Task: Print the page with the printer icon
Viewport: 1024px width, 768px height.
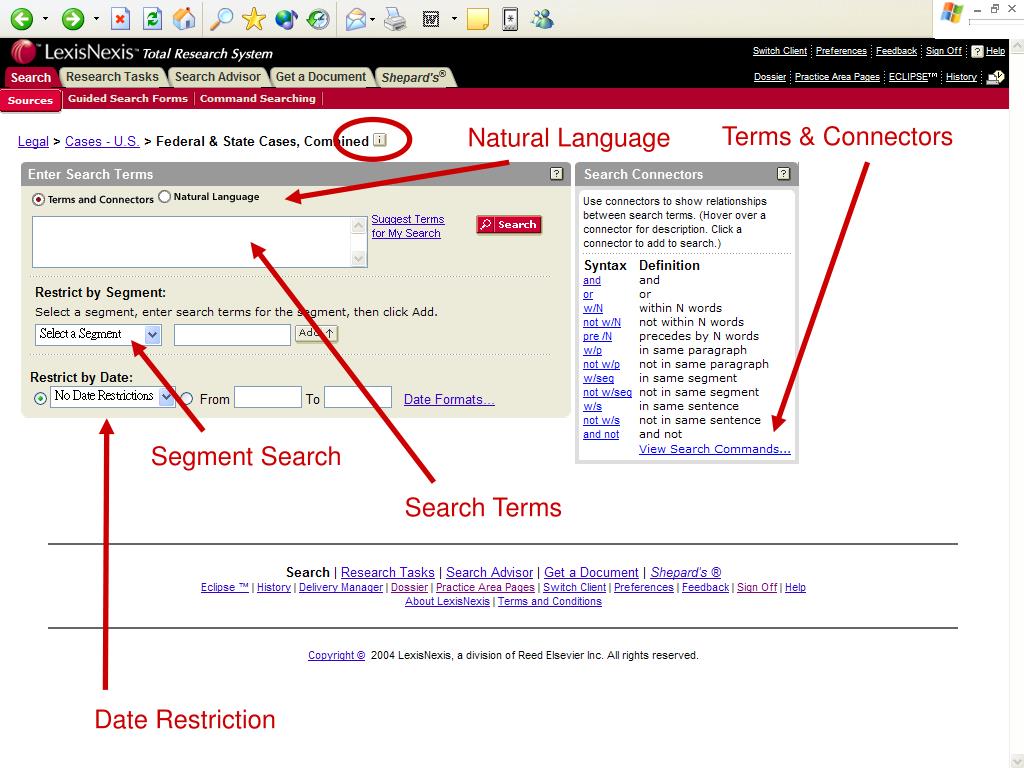Action: click(x=395, y=20)
